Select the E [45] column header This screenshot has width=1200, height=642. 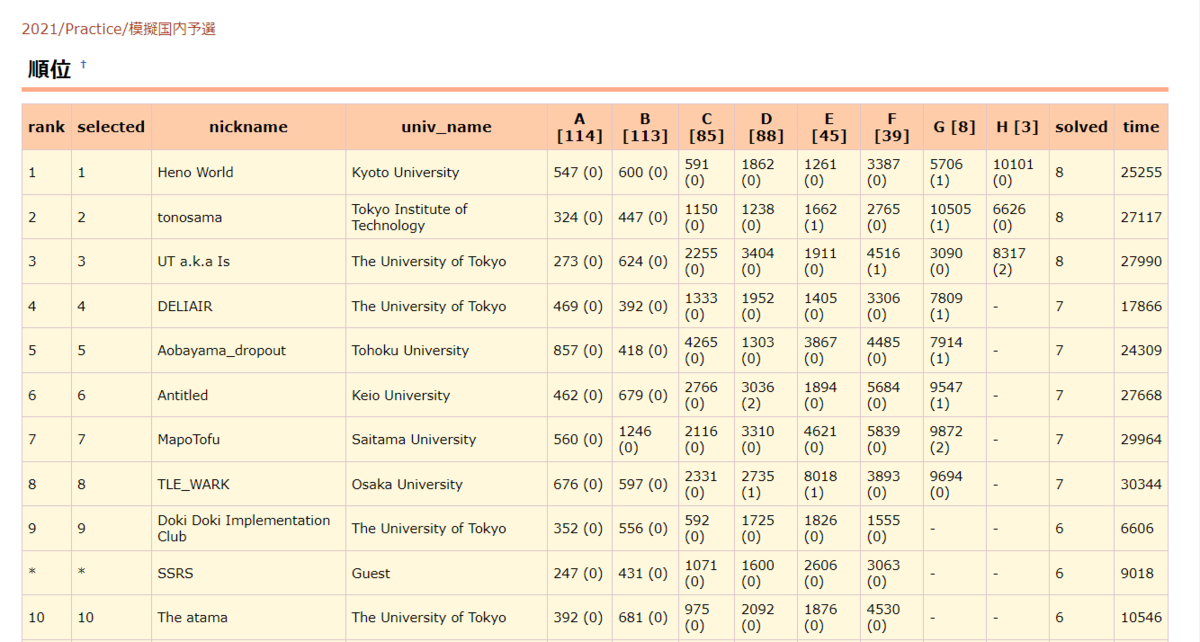pos(829,127)
